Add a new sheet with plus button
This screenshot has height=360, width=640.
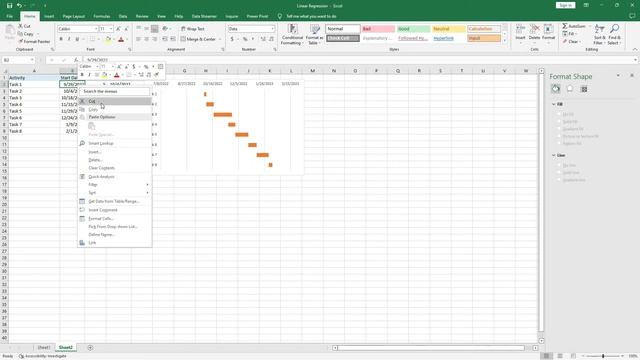pos(90,348)
